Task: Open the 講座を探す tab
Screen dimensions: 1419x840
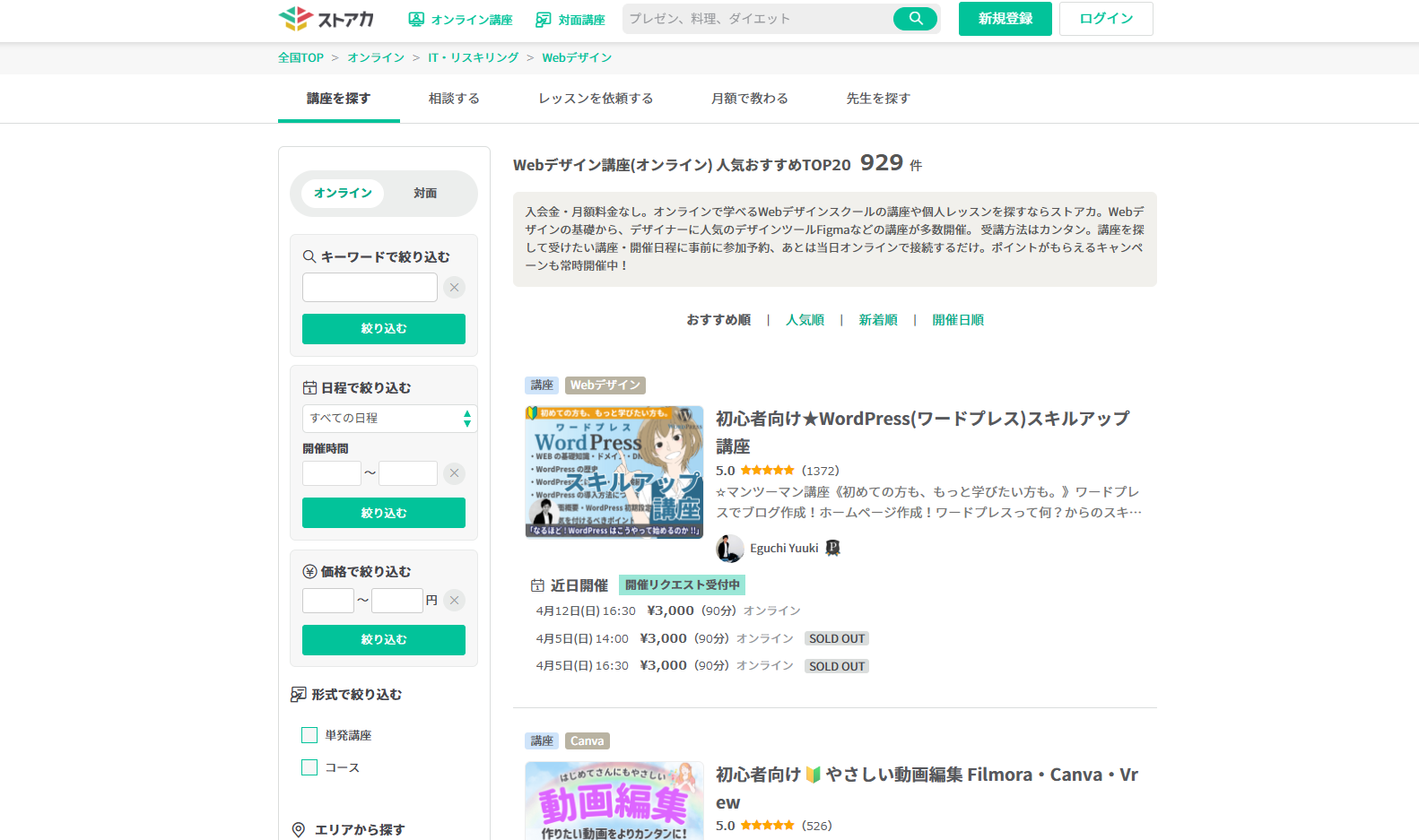Action: pos(338,99)
